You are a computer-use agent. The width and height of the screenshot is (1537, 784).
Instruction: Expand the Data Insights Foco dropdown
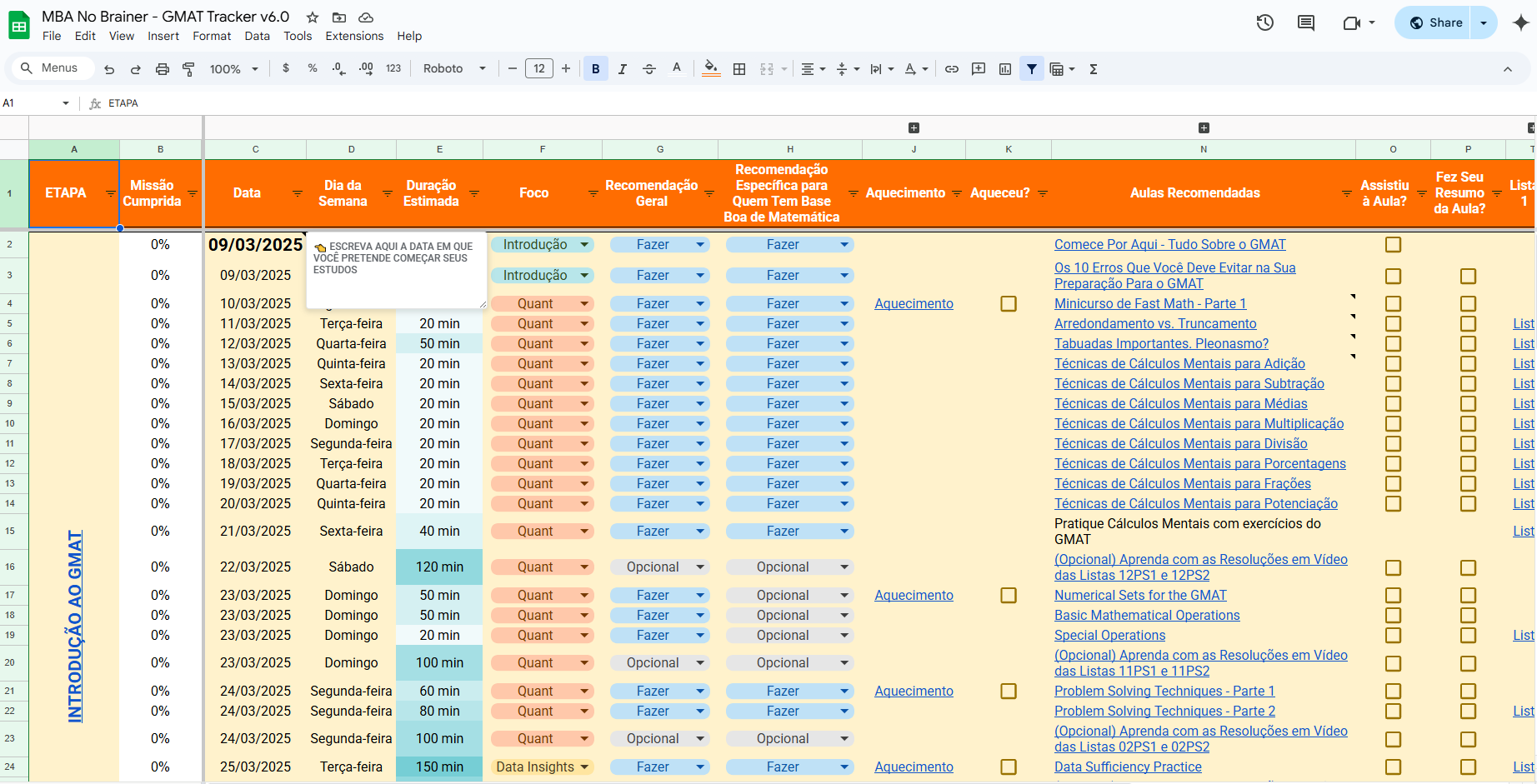point(584,767)
